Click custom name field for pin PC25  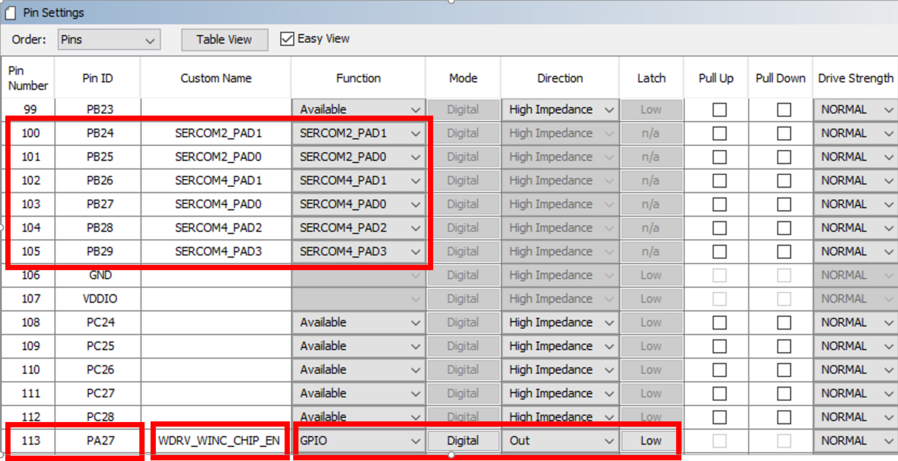(x=216, y=346)
